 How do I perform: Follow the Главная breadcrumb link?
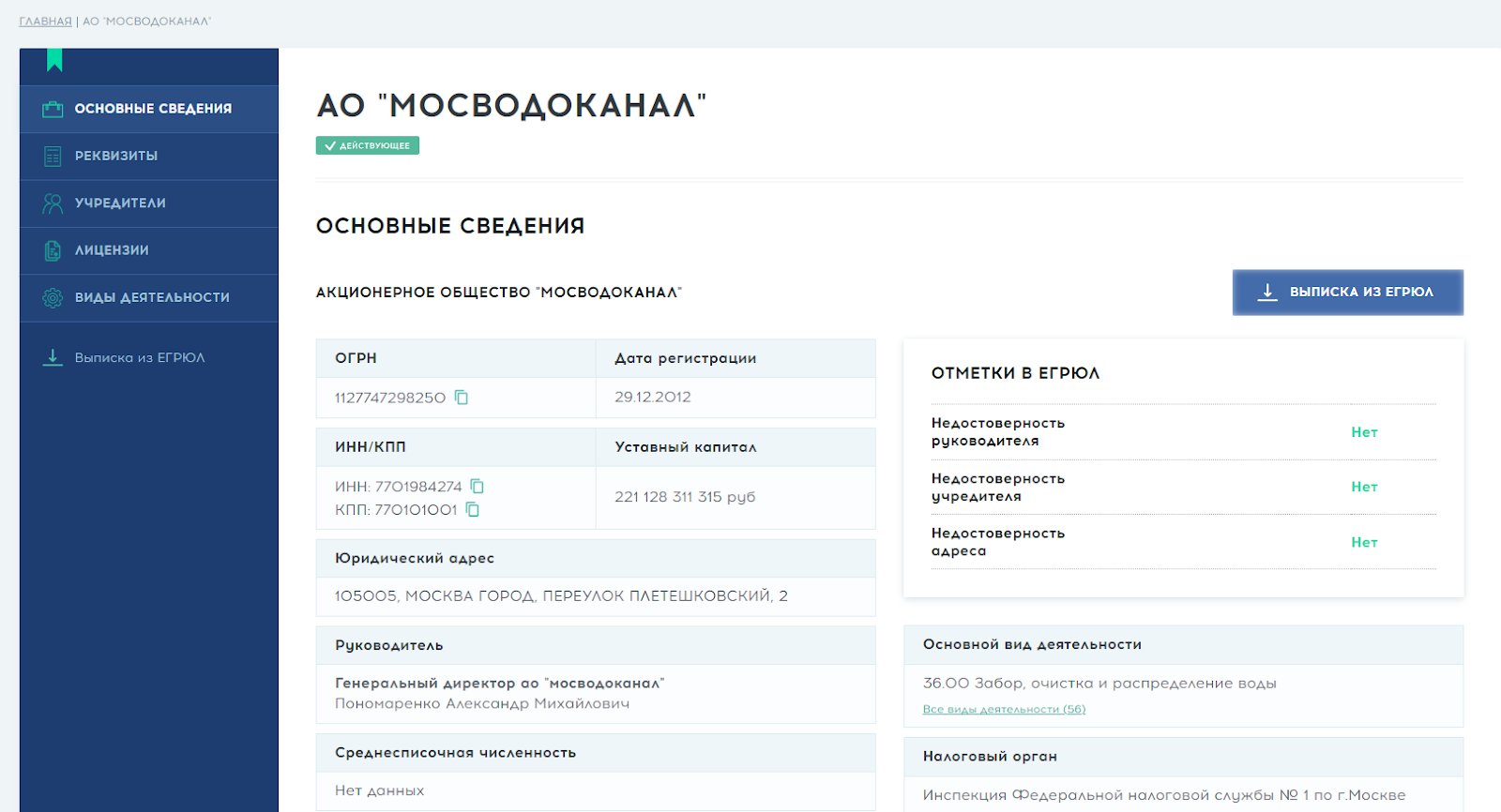point(45,22)
